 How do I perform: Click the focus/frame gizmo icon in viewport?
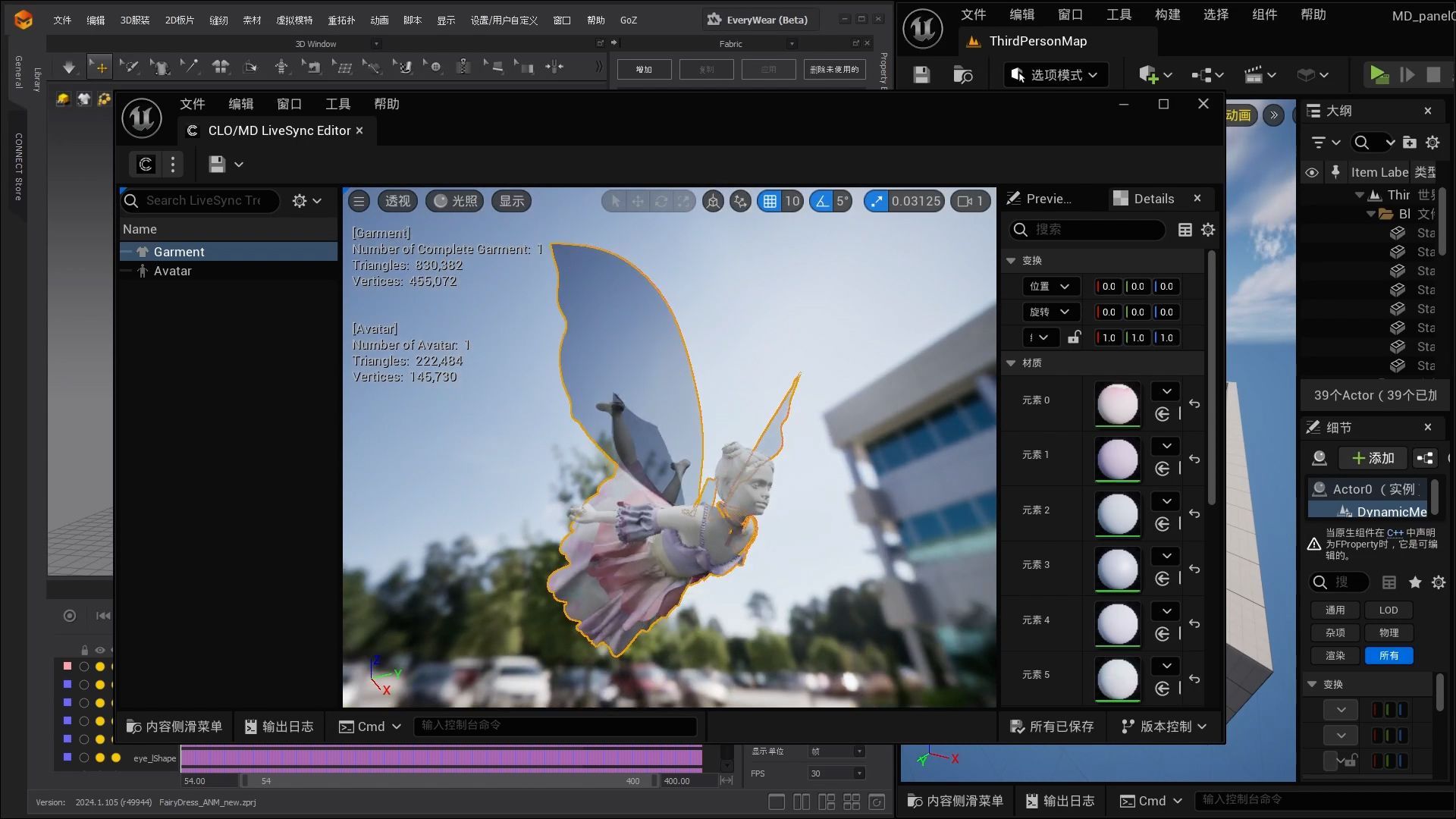coord(712,201)
